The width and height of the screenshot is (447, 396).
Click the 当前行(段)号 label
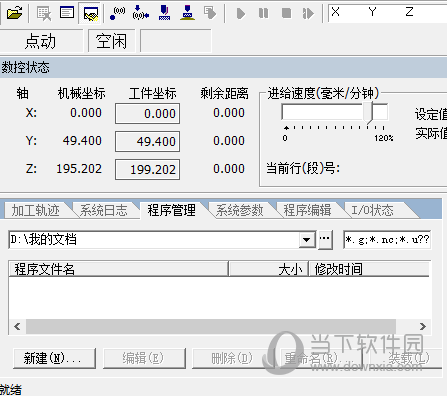point(303,168)
